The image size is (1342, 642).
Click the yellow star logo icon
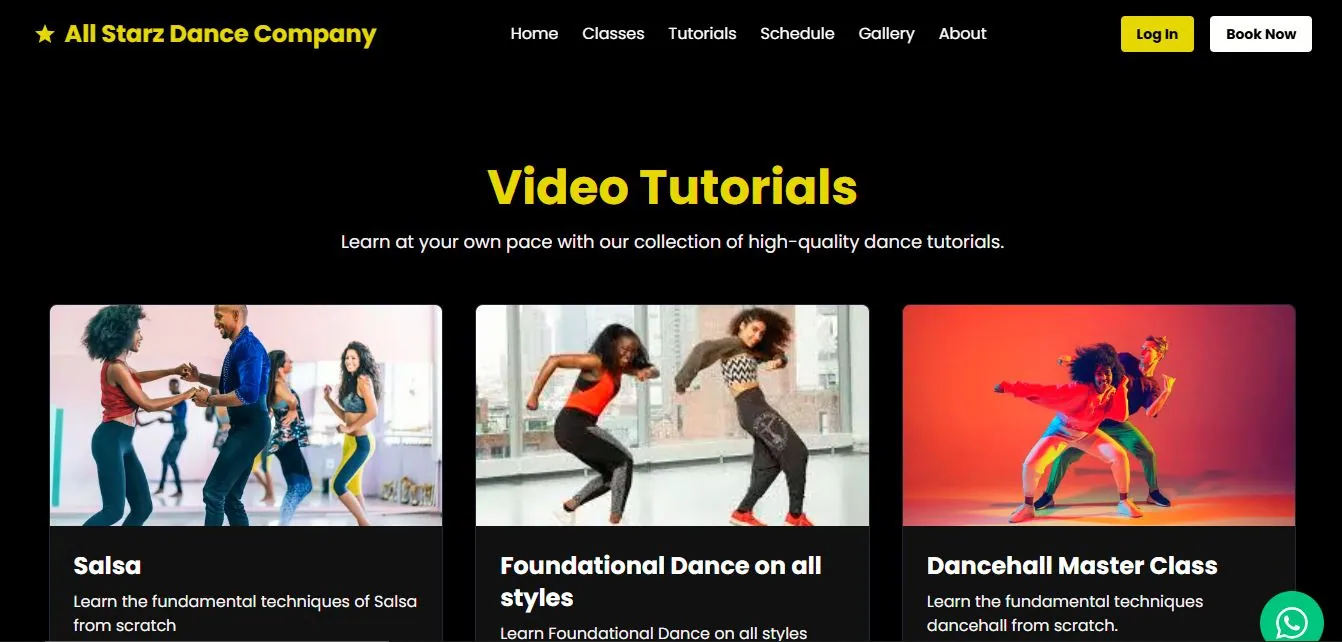coord(44,34)
